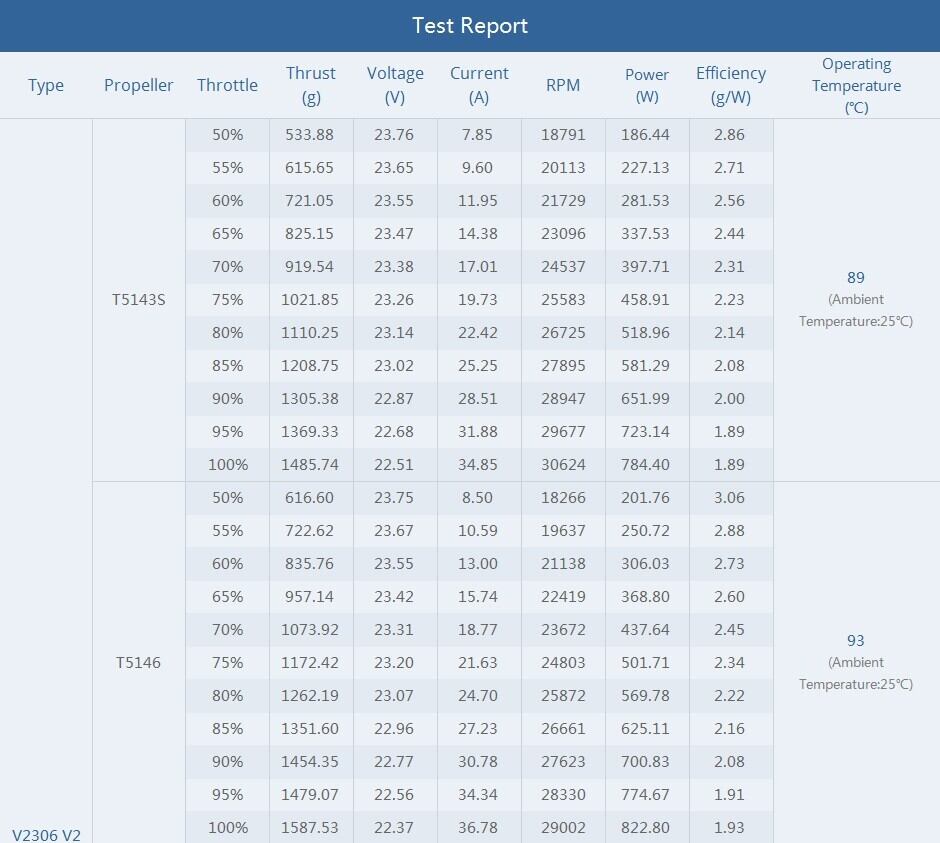Viewport: 940px width, 843px height.
Task: Select the Propeller column header
Action: click(138, 85)
